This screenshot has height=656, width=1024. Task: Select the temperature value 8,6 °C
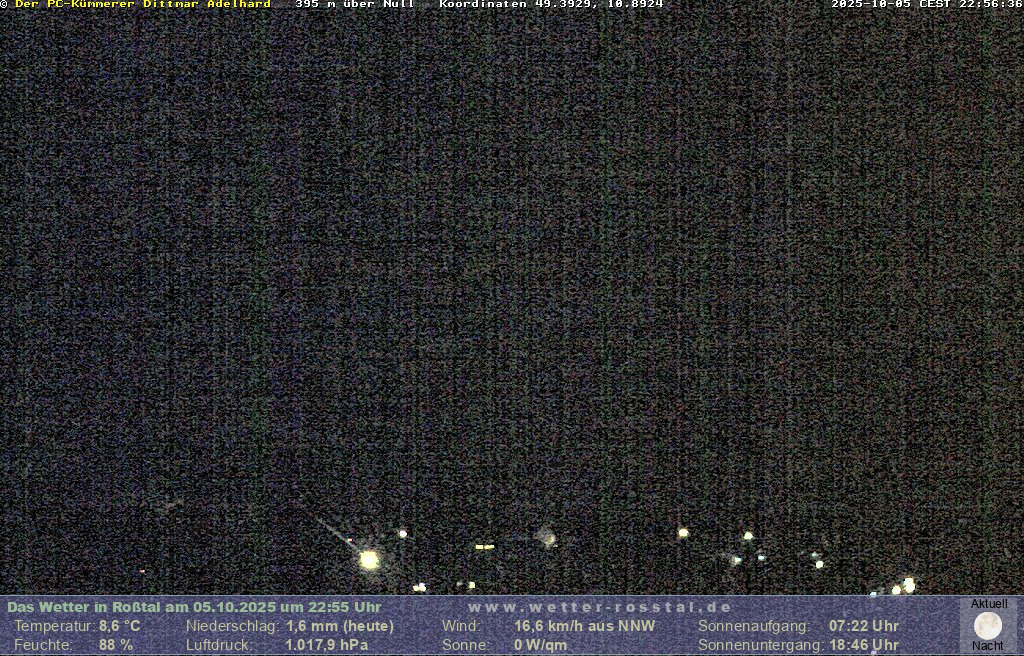pyautogui.click(x=119, y=626)
